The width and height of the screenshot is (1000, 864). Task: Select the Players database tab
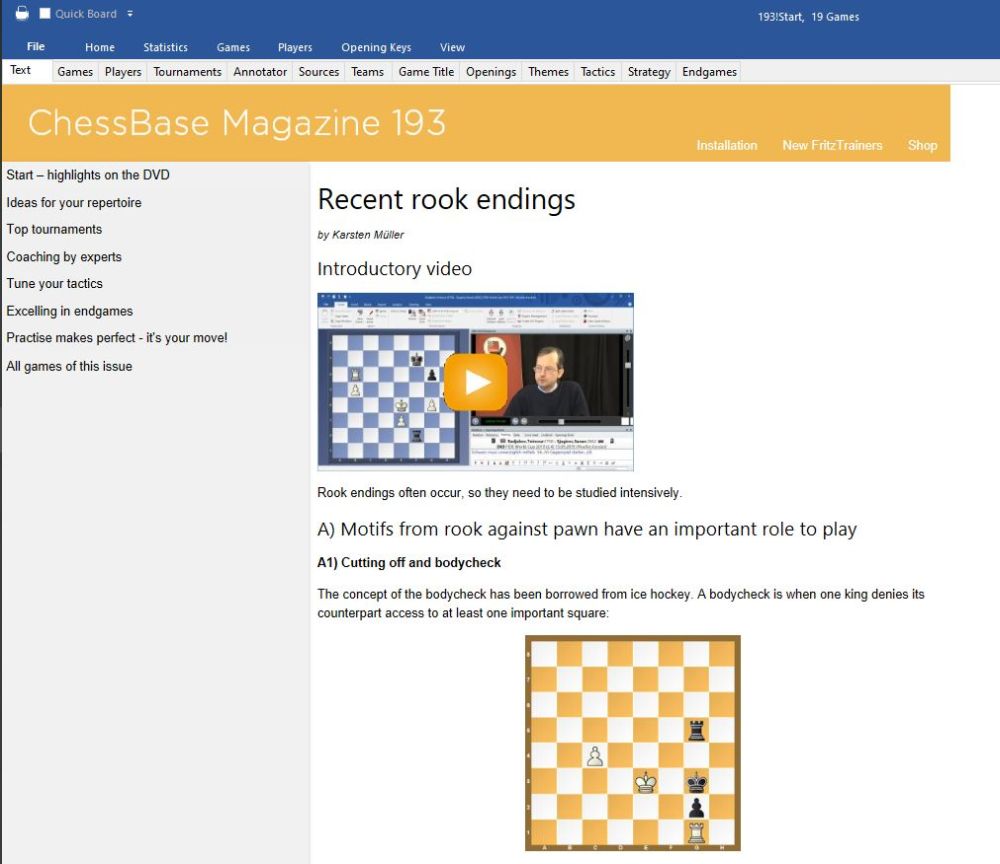tap(122, 71)
